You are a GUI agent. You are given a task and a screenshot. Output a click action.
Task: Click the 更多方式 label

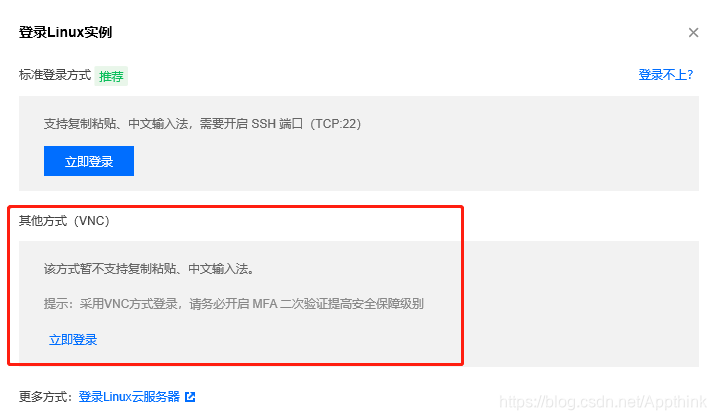click(x=46, y=397)
